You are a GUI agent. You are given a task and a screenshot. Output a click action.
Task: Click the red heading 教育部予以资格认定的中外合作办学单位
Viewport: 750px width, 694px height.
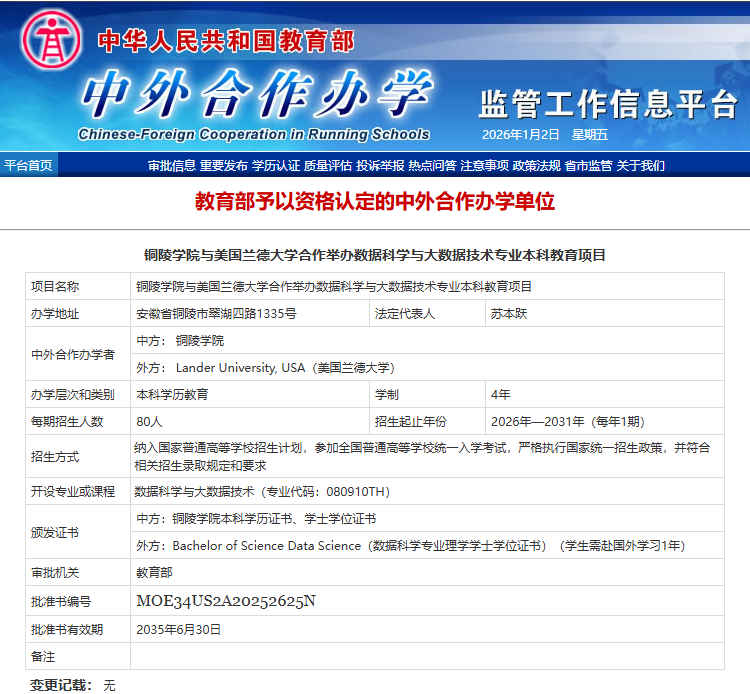[375, 202]
